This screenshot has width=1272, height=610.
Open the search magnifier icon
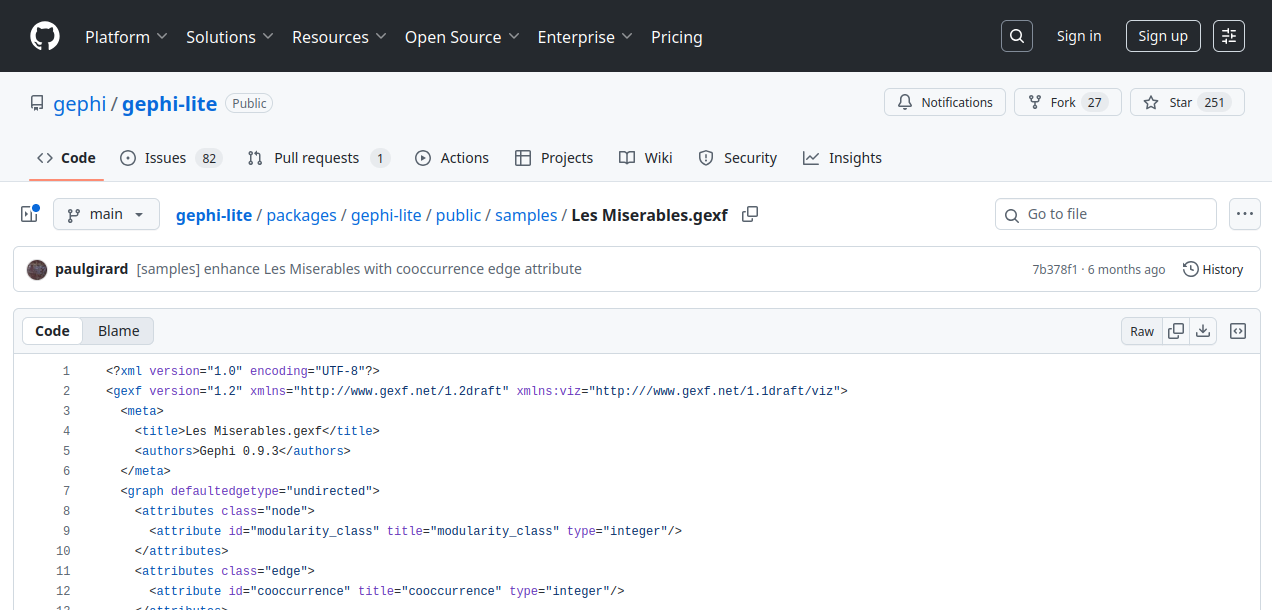click(1016, 37)
